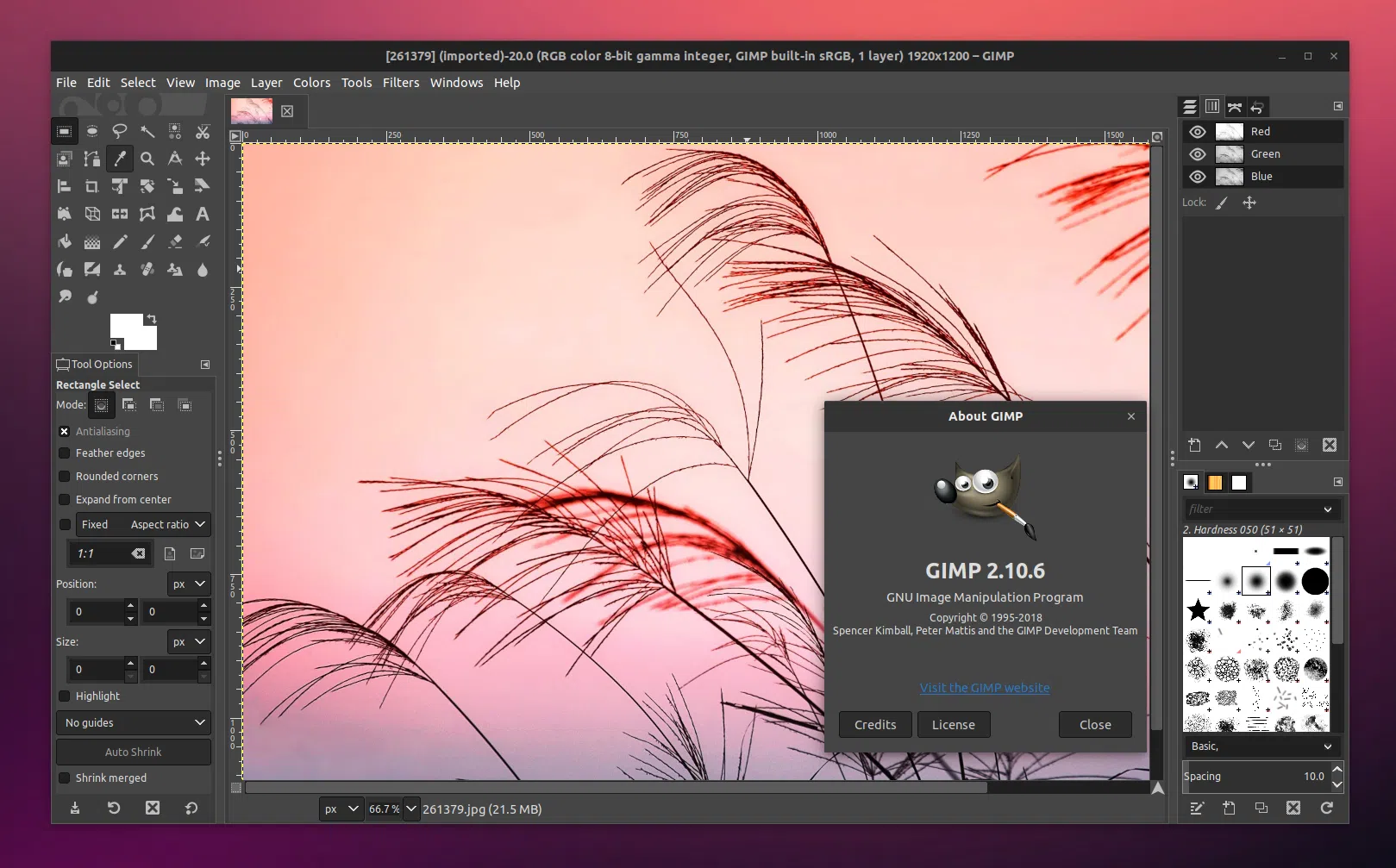1396x868 pixels.
Task: Select the Fuzzy Select tool
Action: [x=147, y=131]
